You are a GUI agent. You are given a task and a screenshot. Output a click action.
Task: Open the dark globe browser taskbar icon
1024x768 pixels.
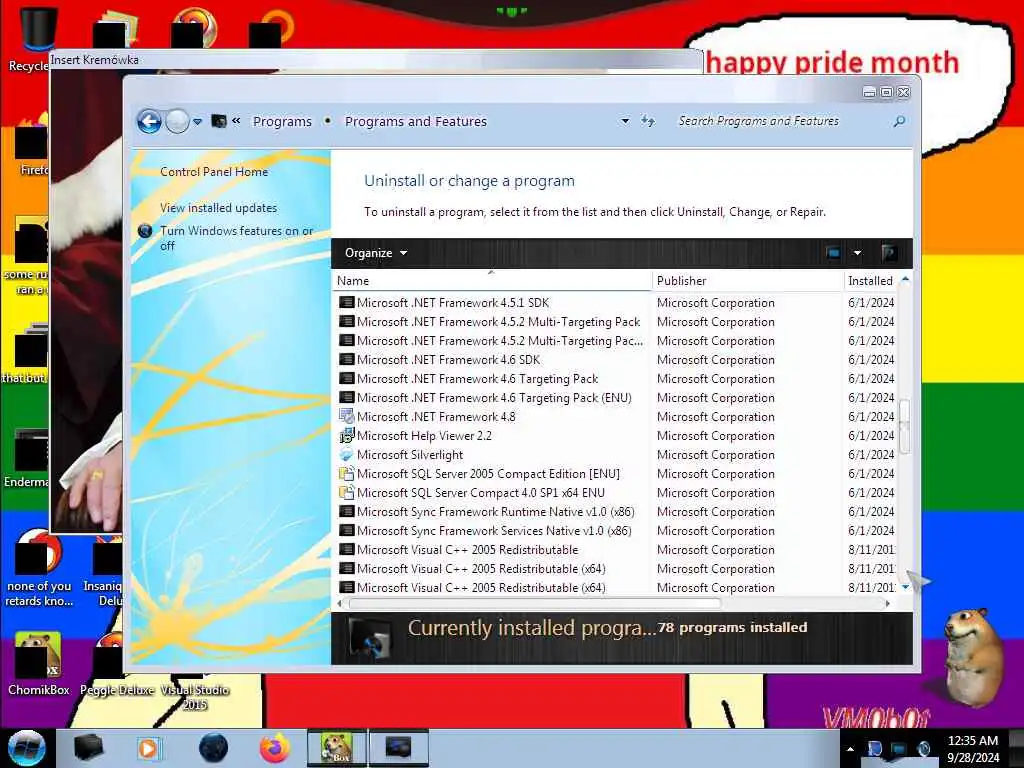pyautogui.click(x=214, y=748)
